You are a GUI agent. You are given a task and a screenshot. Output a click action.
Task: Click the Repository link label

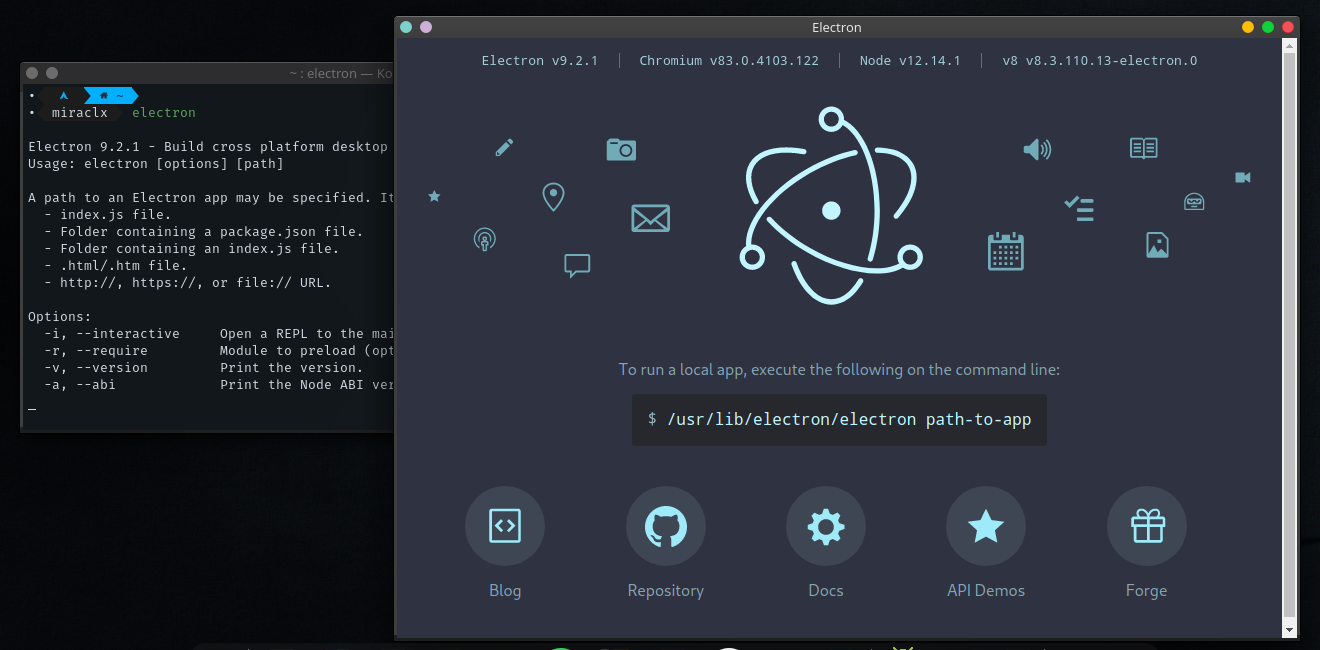[x=666, y=590]
